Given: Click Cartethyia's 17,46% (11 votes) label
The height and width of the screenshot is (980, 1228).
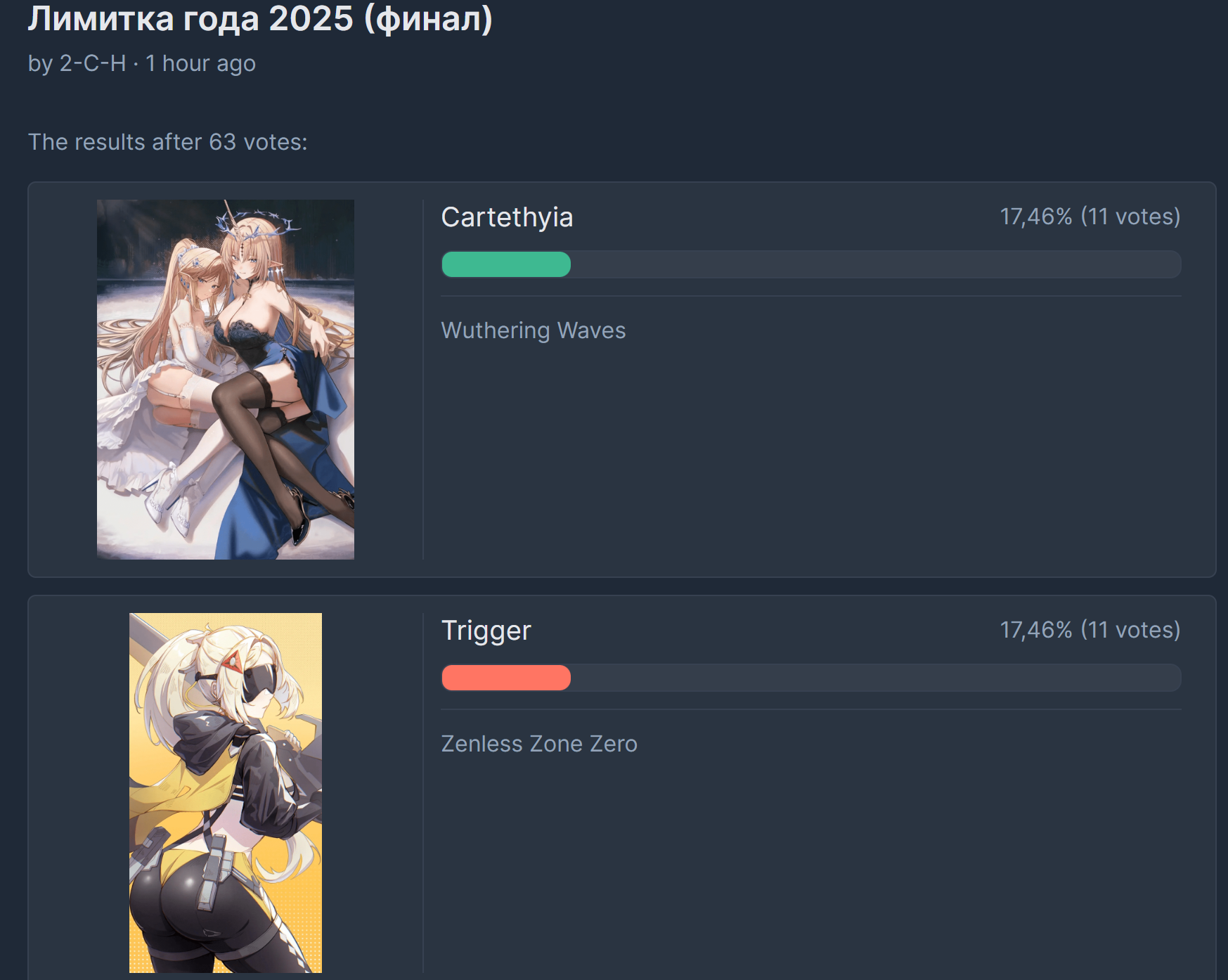Looking at the screenshot, I should tap(1090, 217).
